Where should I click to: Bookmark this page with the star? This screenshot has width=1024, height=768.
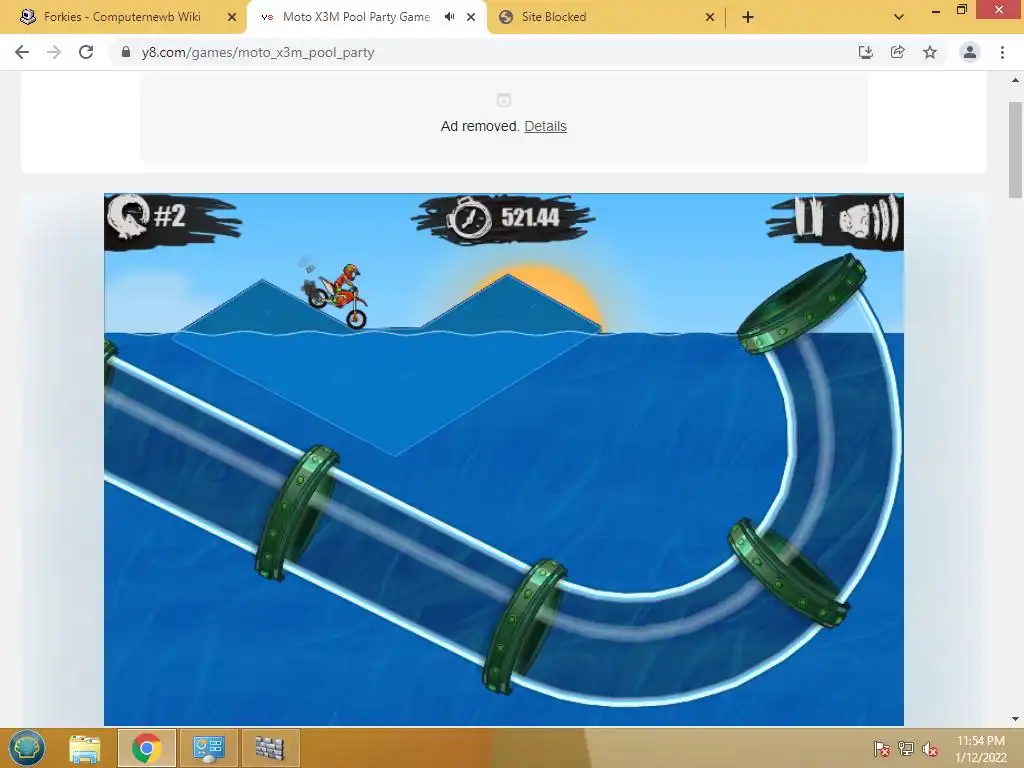point(930,52)
